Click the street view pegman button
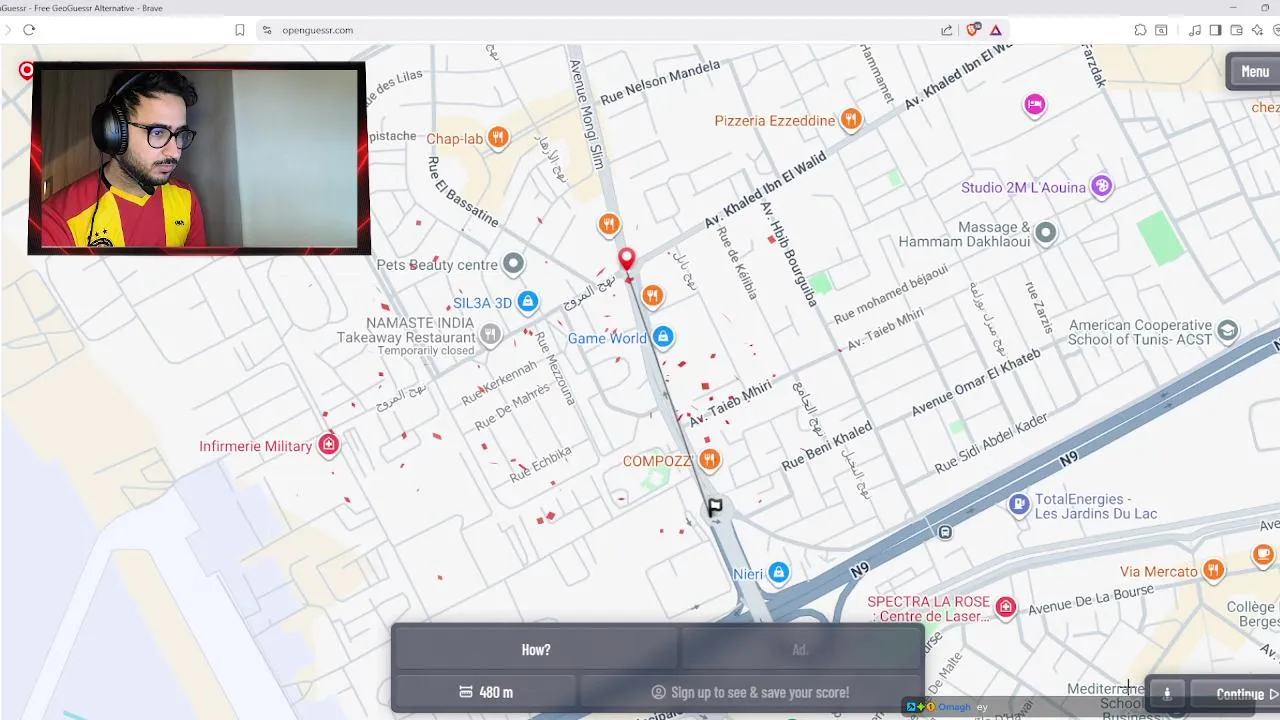 (1166, 693)
